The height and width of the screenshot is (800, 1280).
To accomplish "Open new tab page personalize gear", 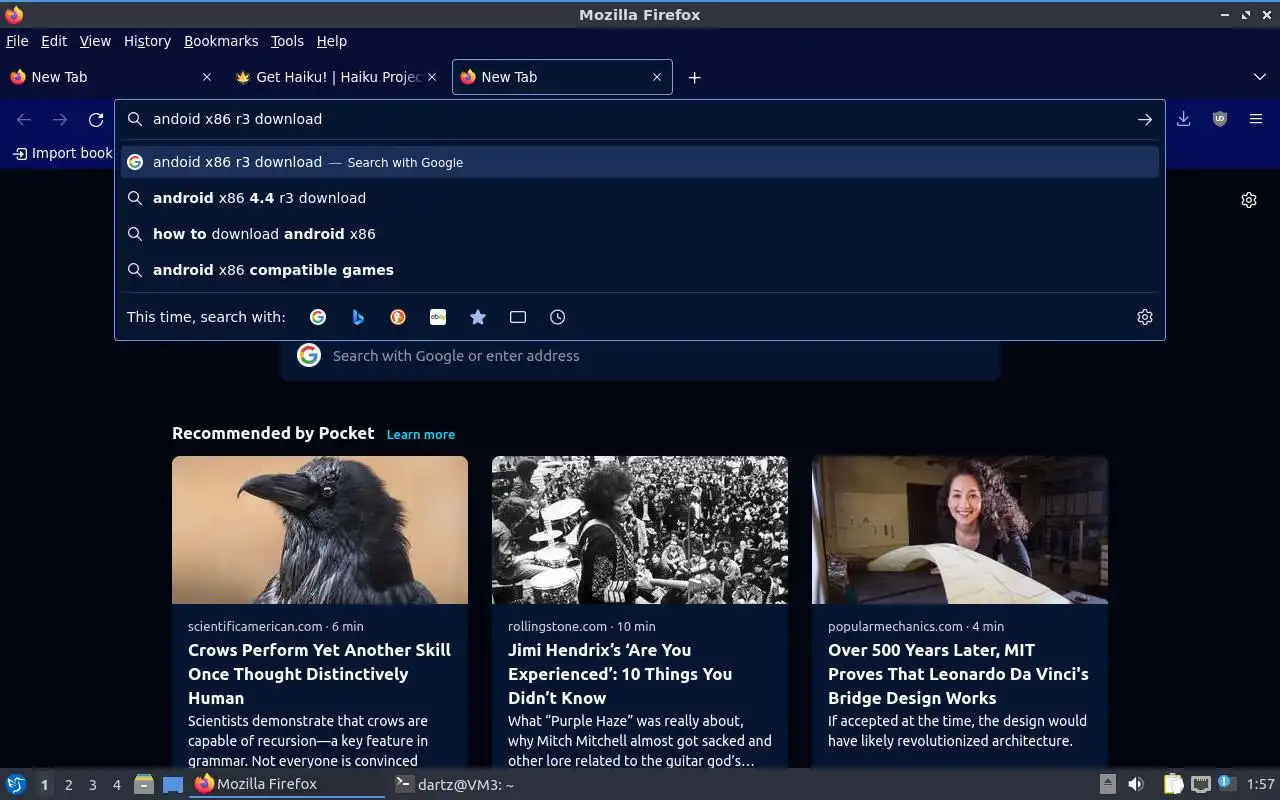I will (x=1249, y=200).
